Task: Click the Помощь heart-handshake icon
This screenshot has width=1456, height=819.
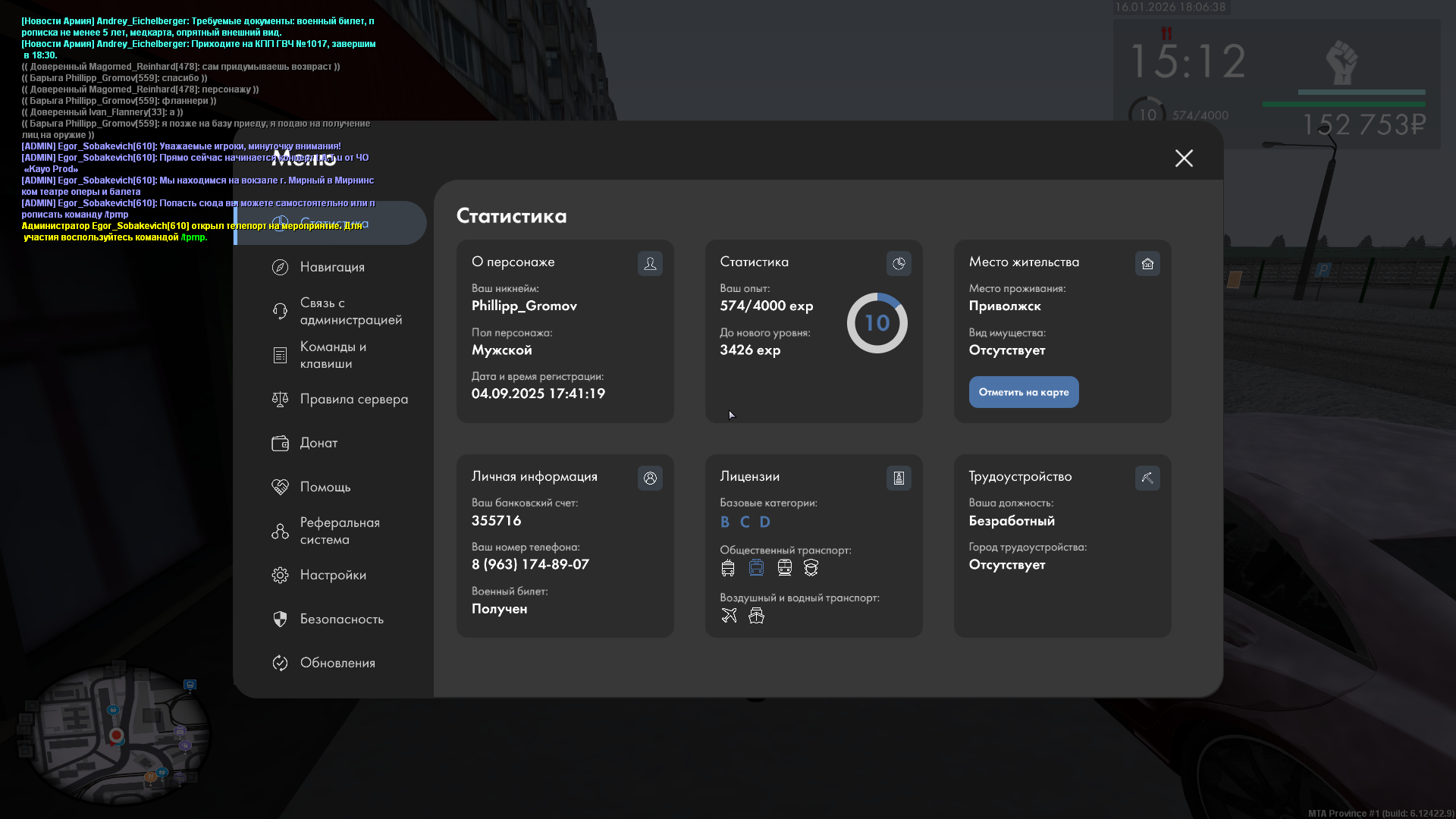Action: pyautogui.click(x=280, y=487)
